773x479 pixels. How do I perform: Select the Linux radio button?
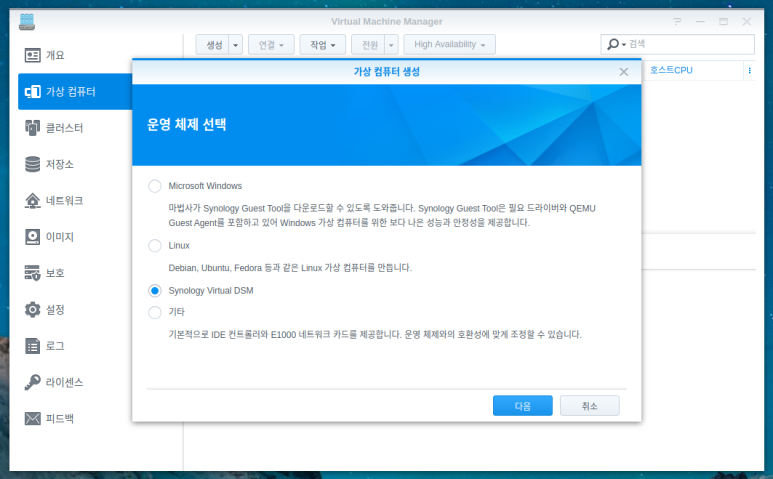[x=155, y=245]
